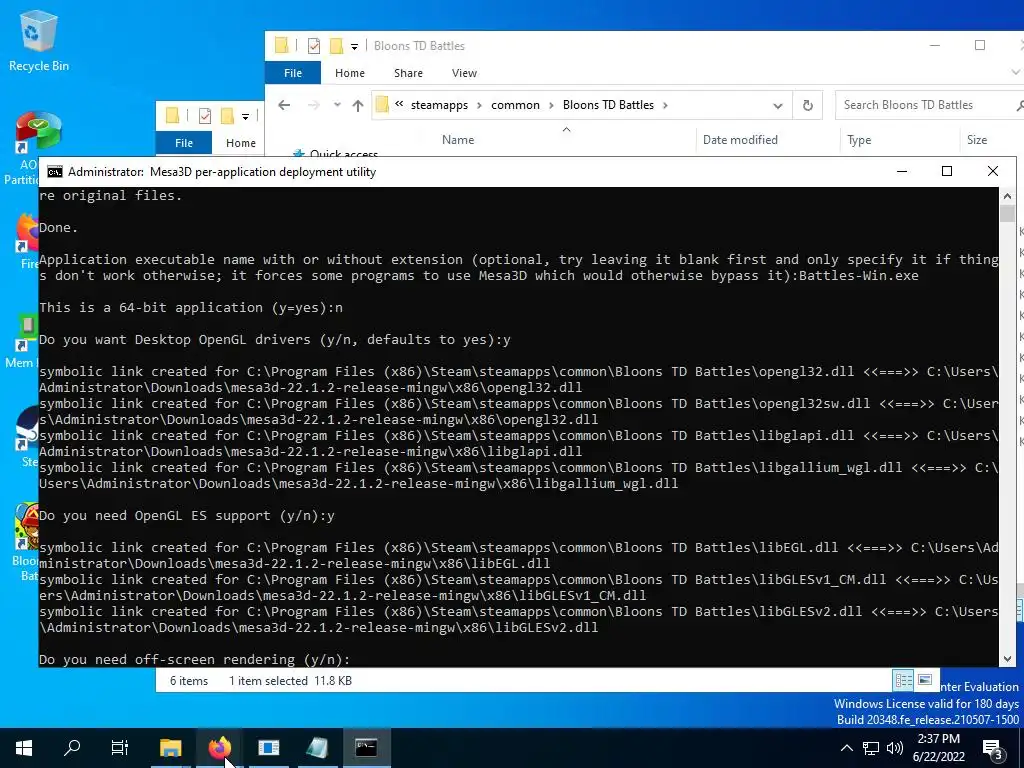Click Properties icon in rear explorer toolbar
1024x768 pixels.
click(204, 116)
